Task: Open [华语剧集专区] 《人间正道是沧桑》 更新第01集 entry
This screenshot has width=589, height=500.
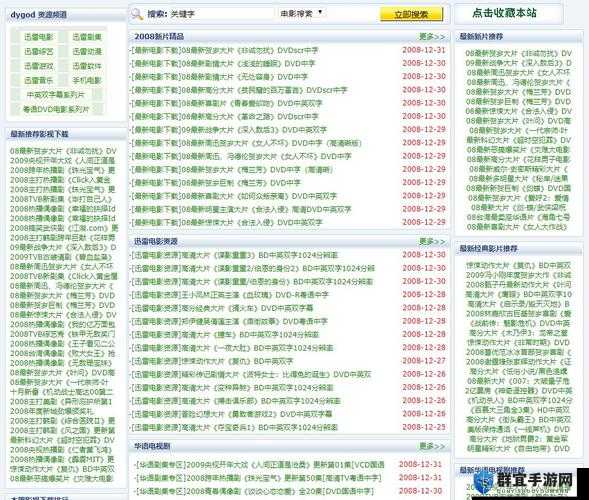Action: pyautogui.click(x=260, y=464)
